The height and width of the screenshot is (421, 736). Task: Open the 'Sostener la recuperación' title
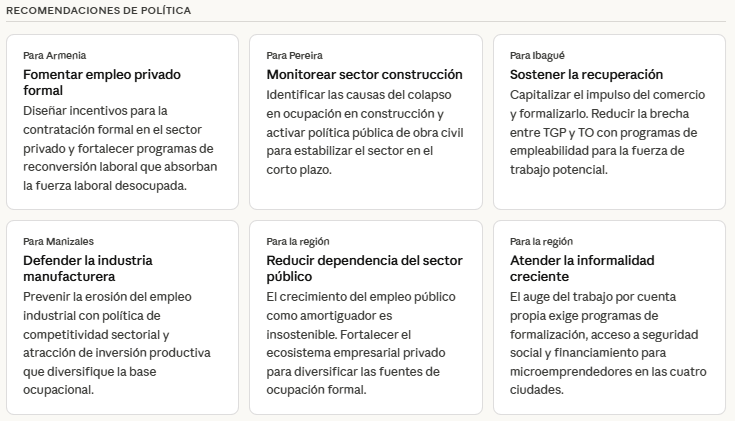[x=586, y=74]
